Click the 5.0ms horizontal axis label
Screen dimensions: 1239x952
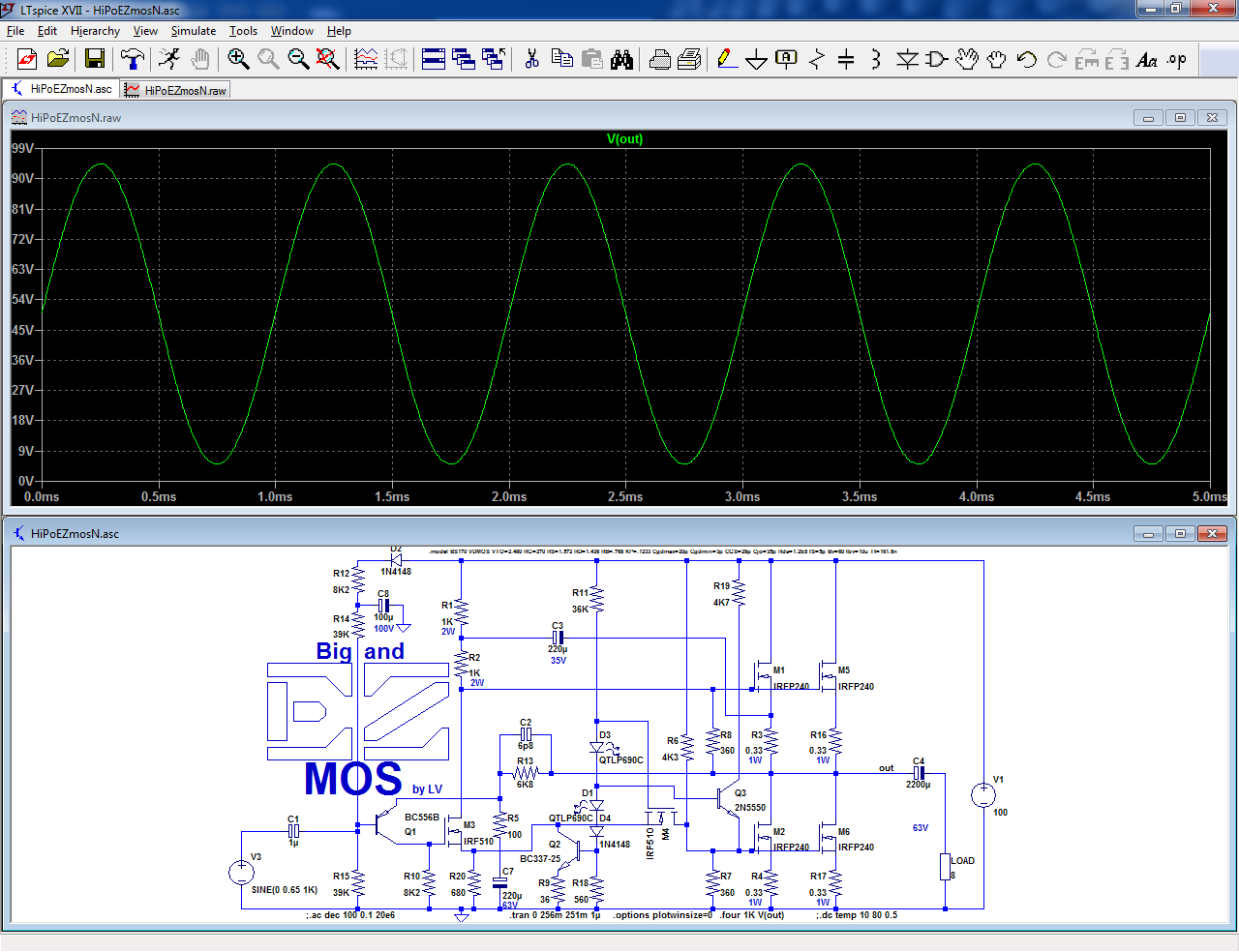coord(1209,497)
